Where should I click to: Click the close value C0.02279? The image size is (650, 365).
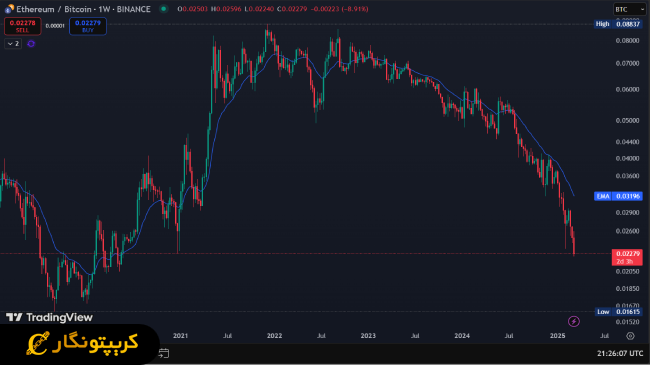click(292, 9)
